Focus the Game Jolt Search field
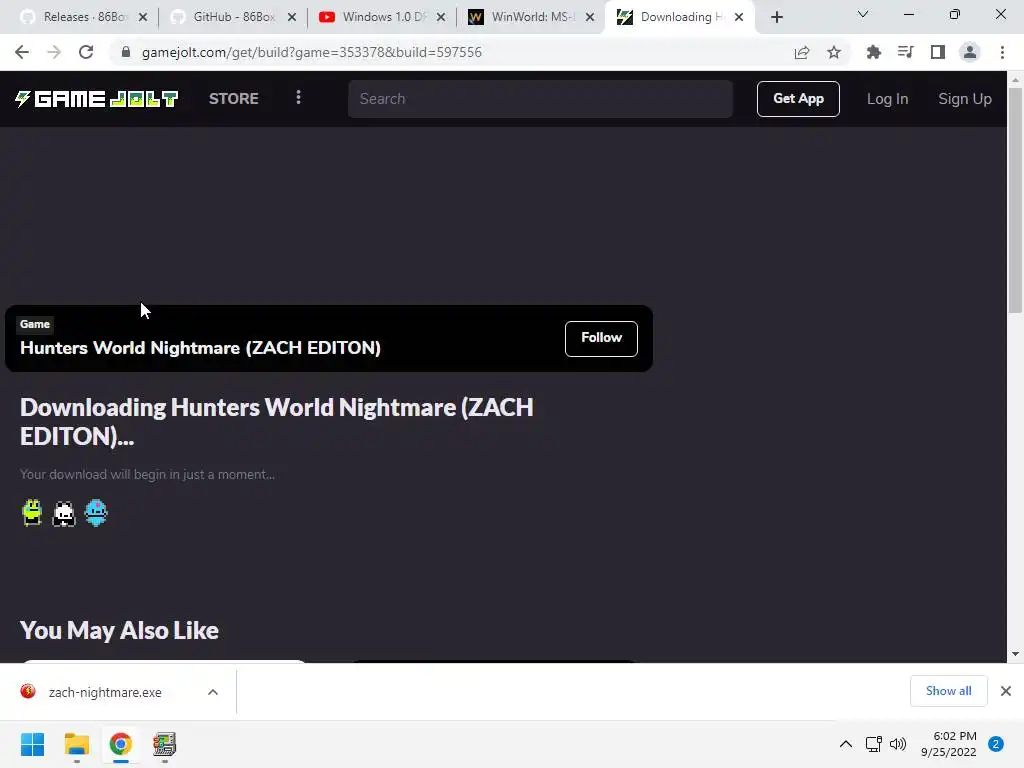Screen dimensions: 1024x768 point(540,99)
